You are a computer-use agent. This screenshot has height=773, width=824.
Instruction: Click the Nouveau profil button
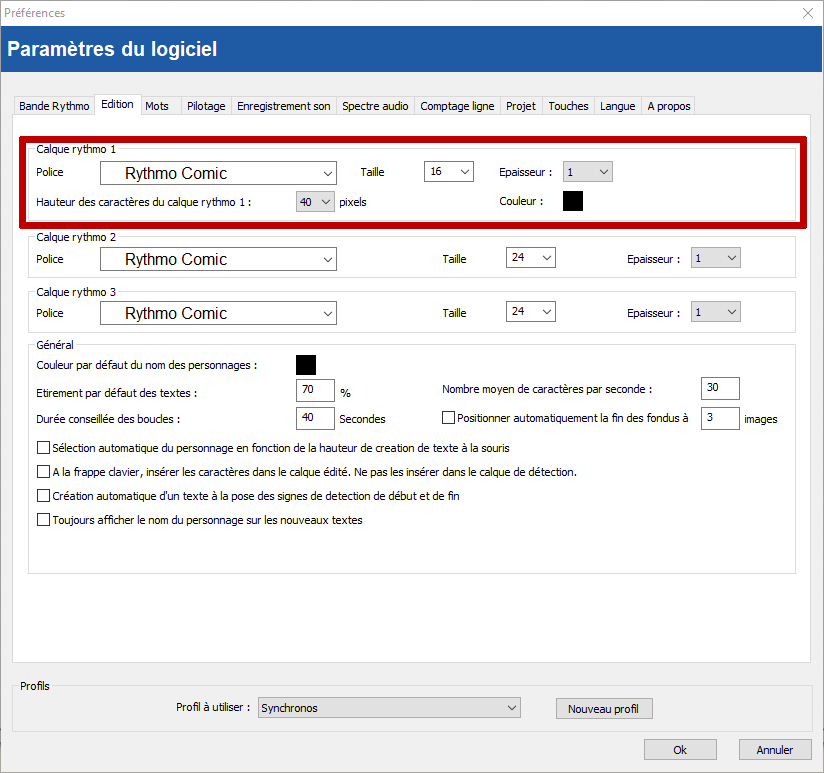pyautogui.click(x=603, y=709)
